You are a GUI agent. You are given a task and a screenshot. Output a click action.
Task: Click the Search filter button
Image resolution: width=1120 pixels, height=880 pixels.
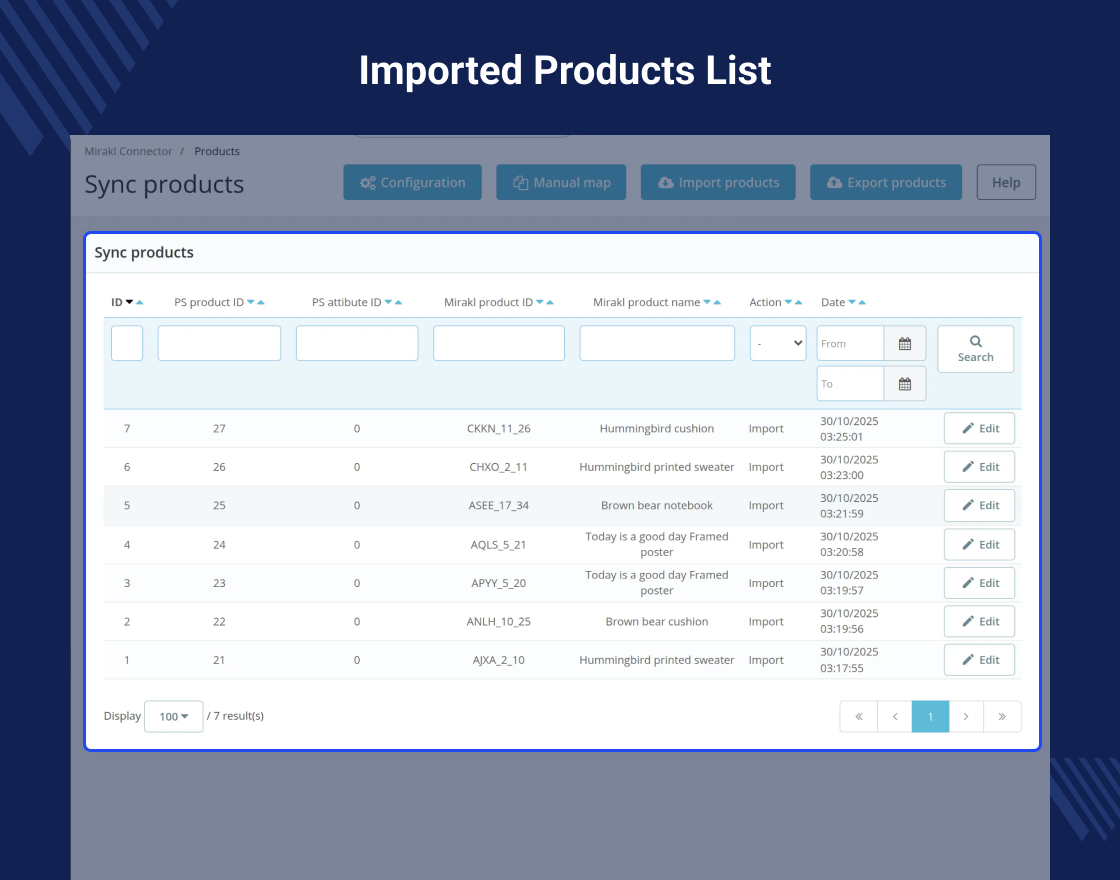pyautogui.click(x=976, y=349)
